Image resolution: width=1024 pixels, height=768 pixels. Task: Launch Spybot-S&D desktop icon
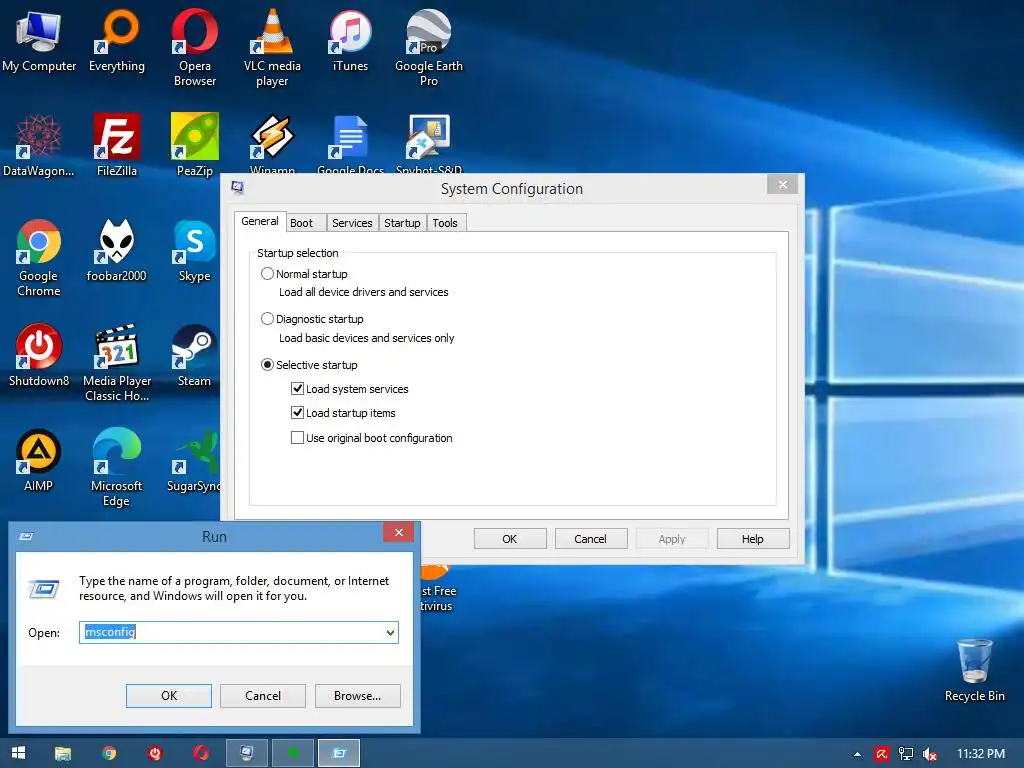tap(428, 142)
